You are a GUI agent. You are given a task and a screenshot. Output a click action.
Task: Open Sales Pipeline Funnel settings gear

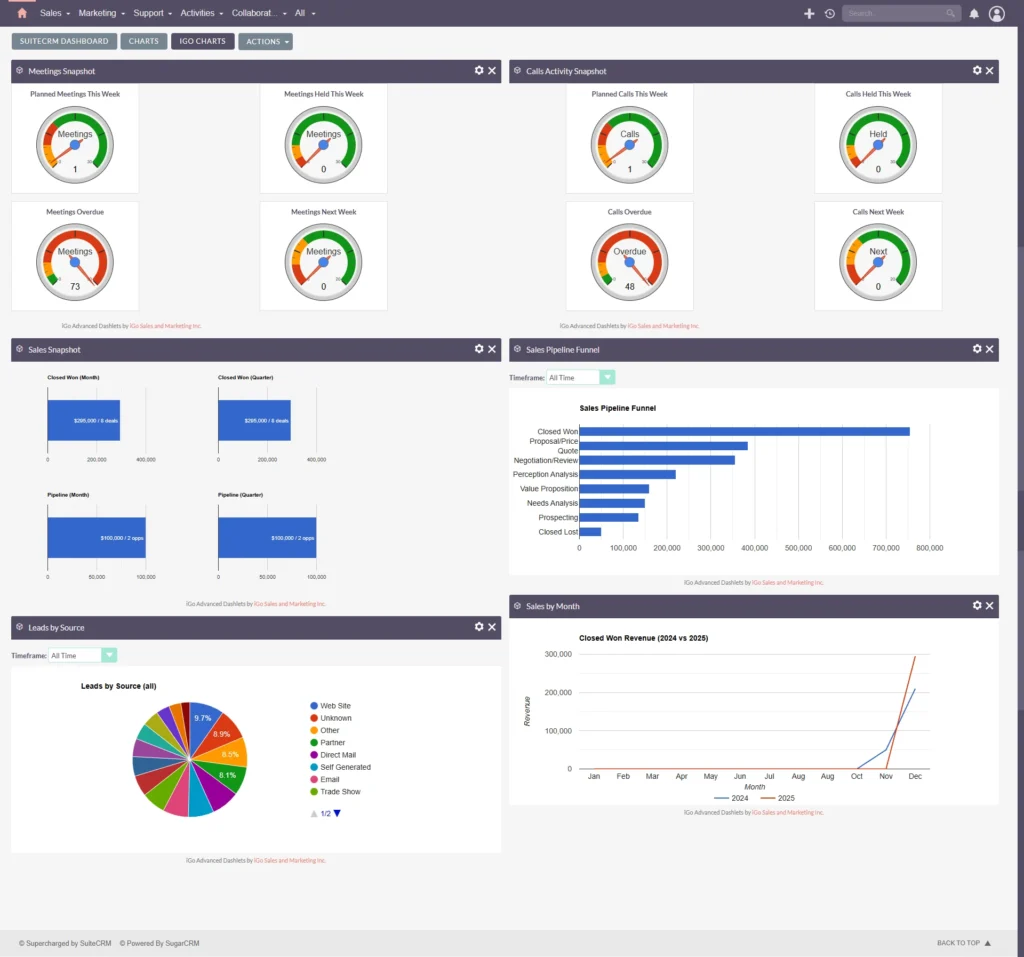click(977, 349)
